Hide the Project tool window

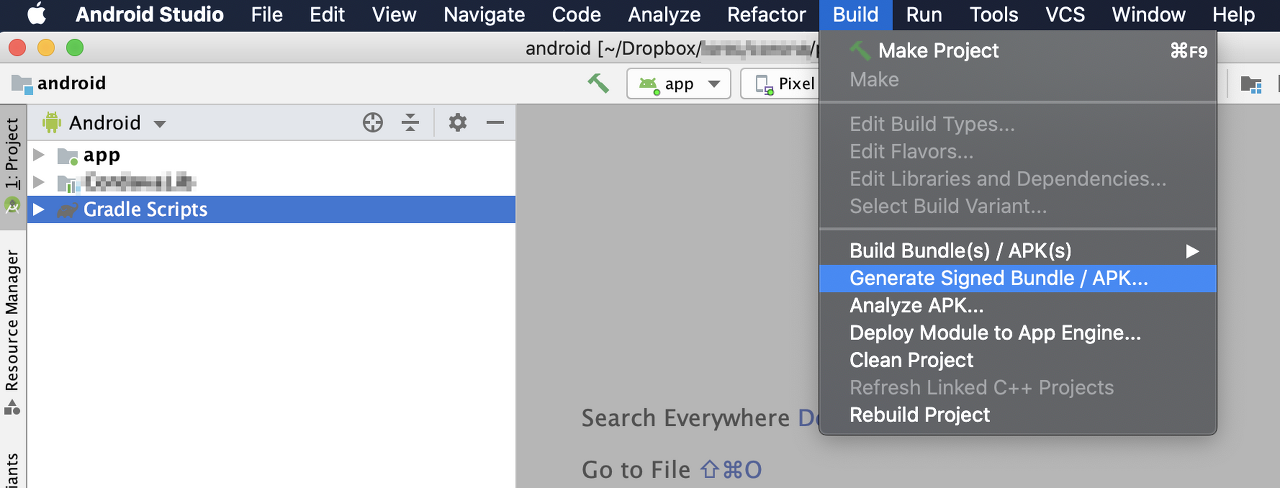[x=495, y=122]
